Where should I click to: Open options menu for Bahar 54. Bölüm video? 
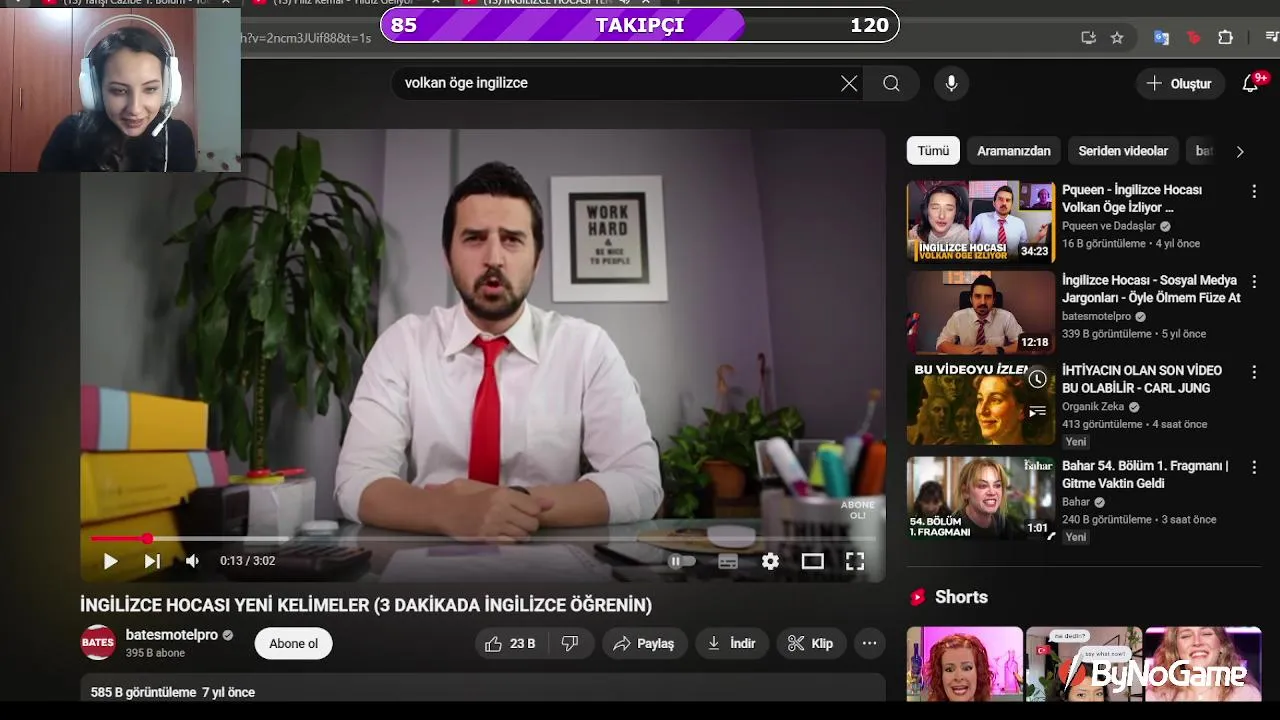pos(1254,467)
